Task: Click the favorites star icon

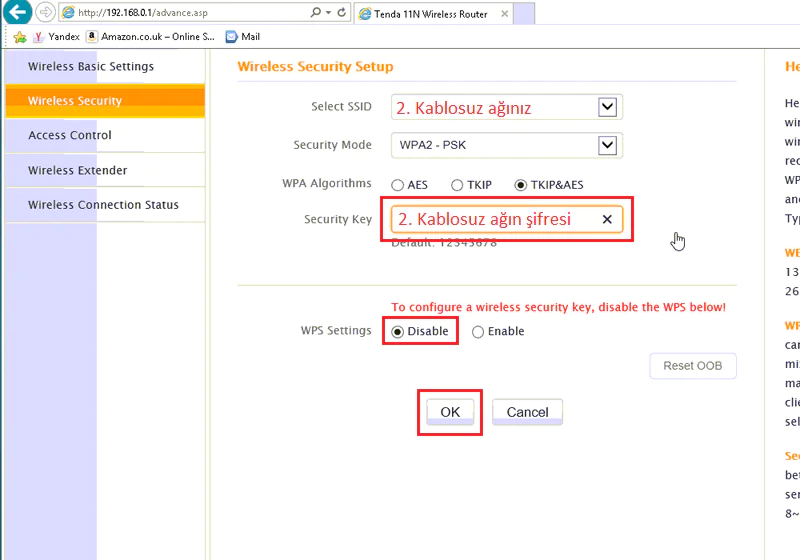Action: pyautogui.click(x=19, y=37)
